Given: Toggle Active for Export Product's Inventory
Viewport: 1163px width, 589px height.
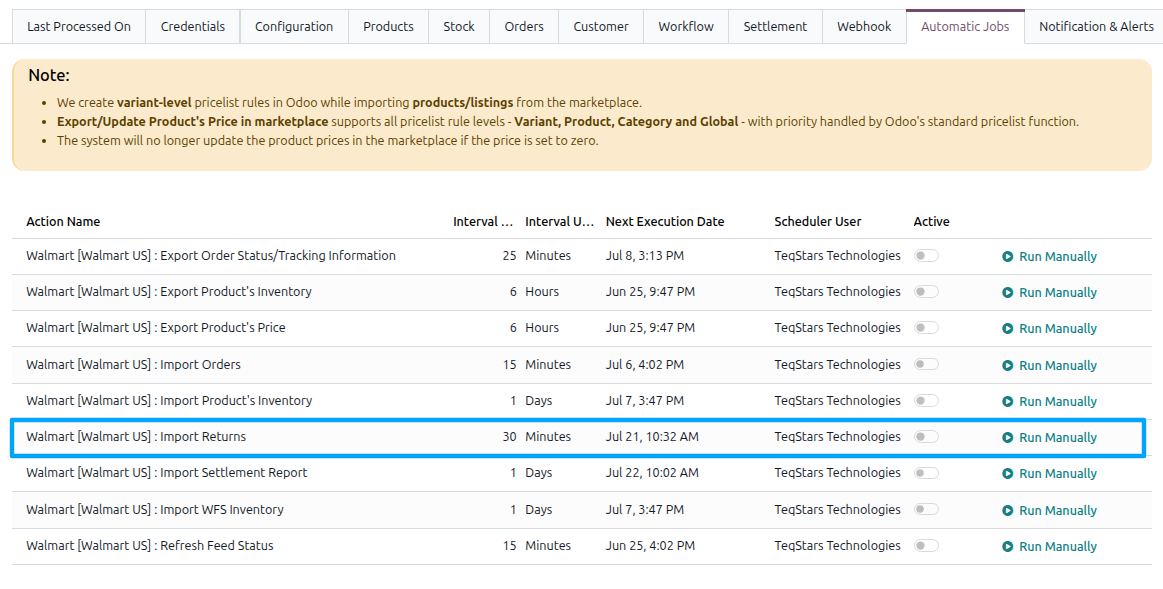Looking at the screenshot, I should click(926, 292).
